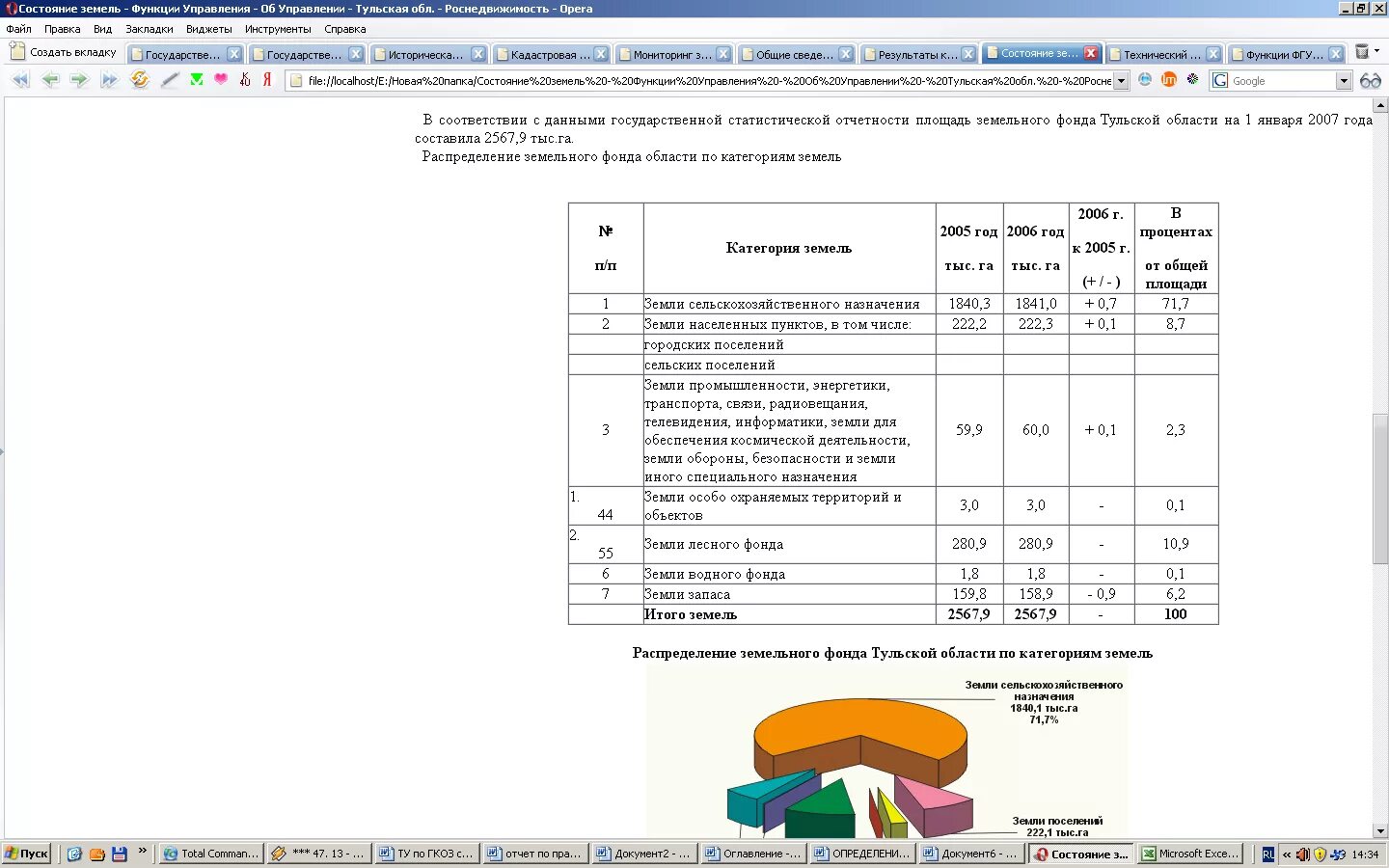Screen dimensions: 1389x868
Task: Click the green envelope mail icon
Action: pos(197,80)
